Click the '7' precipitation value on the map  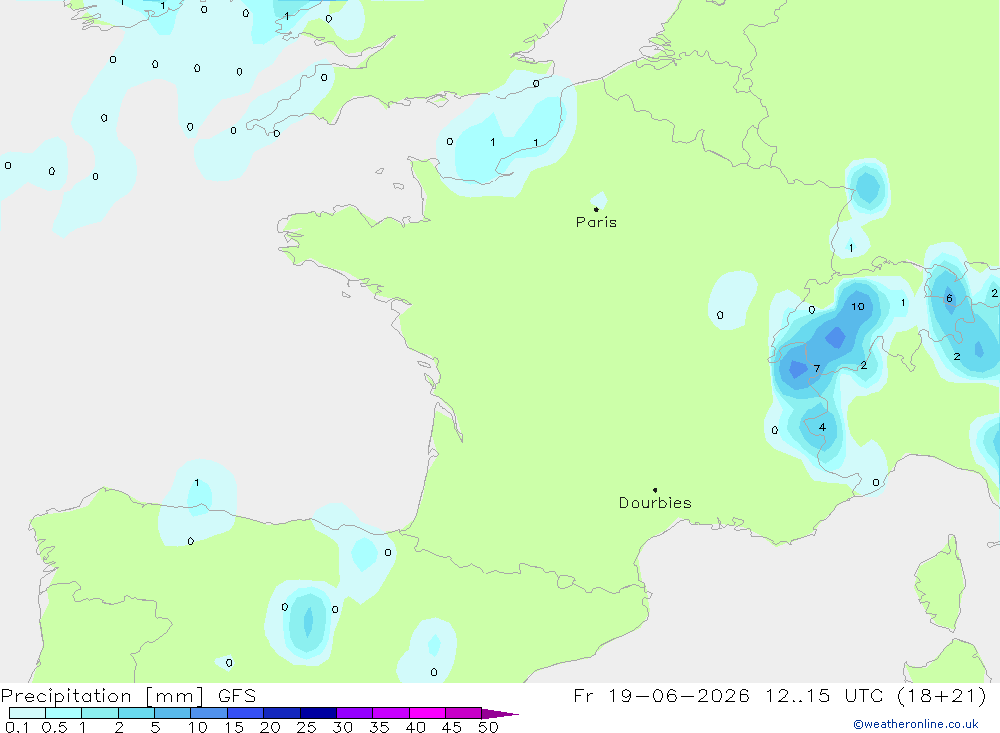point(816,369)
